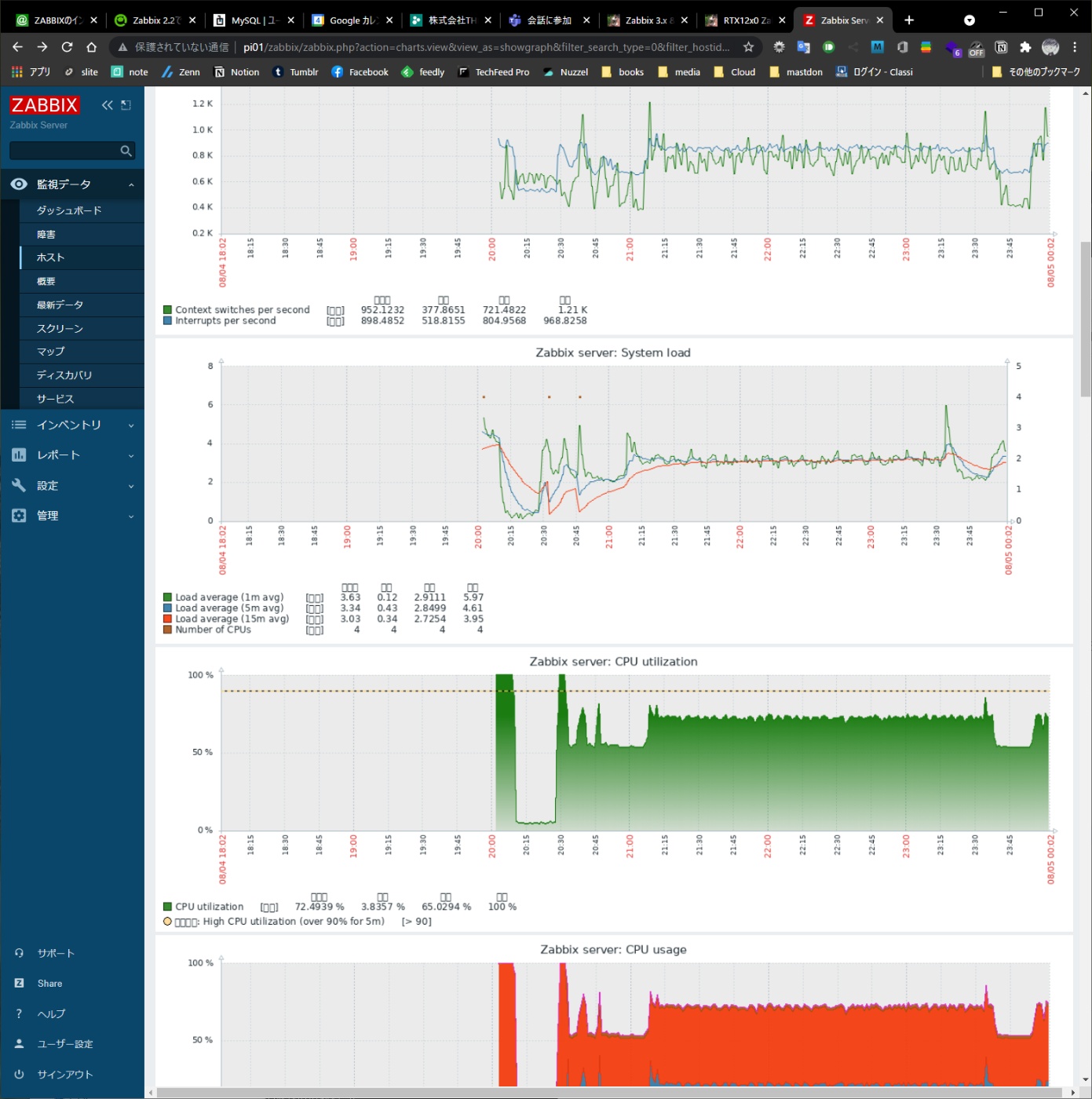This screenshot has height=1099, width=1092.
Task: Click the Load average (15m avg) legend swatch
Action: (x=167, y=619)
